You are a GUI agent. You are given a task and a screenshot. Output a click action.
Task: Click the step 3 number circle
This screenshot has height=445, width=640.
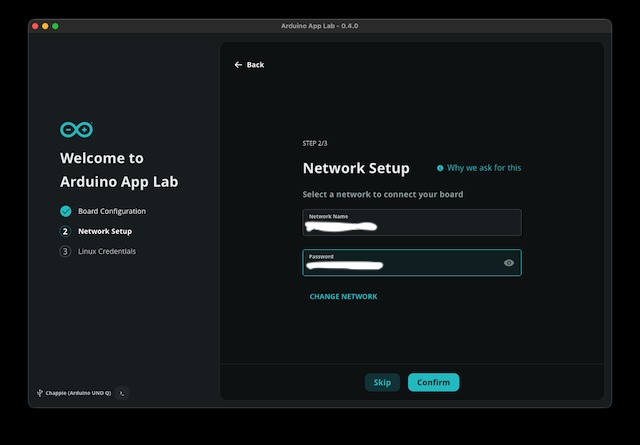pos(65,251)
